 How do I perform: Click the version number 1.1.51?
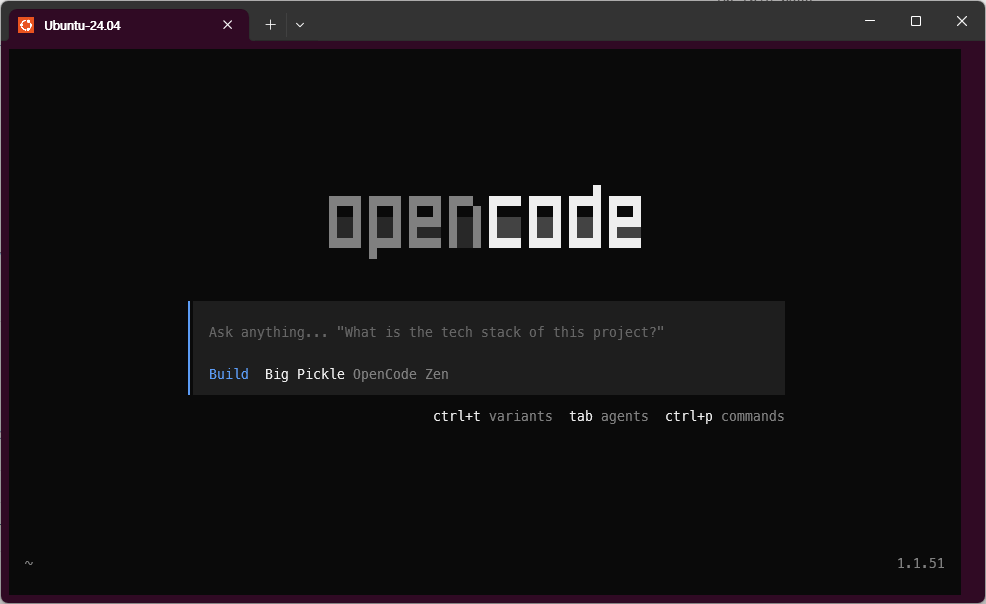point(921,563)
